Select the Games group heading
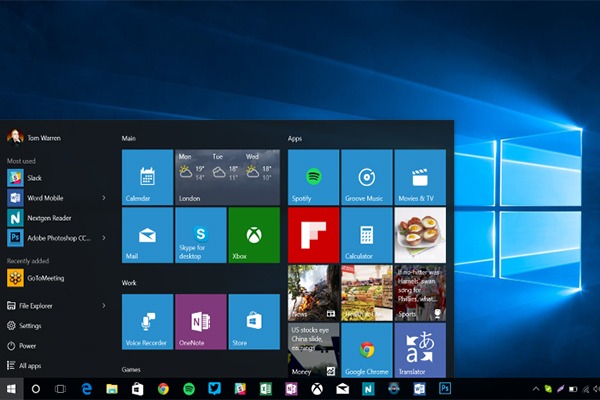600x400 pixels. 131,369
